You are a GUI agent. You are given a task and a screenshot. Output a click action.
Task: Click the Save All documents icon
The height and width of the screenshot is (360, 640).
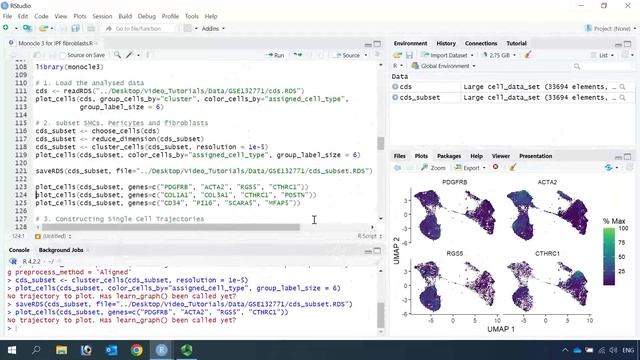(76, 28)
